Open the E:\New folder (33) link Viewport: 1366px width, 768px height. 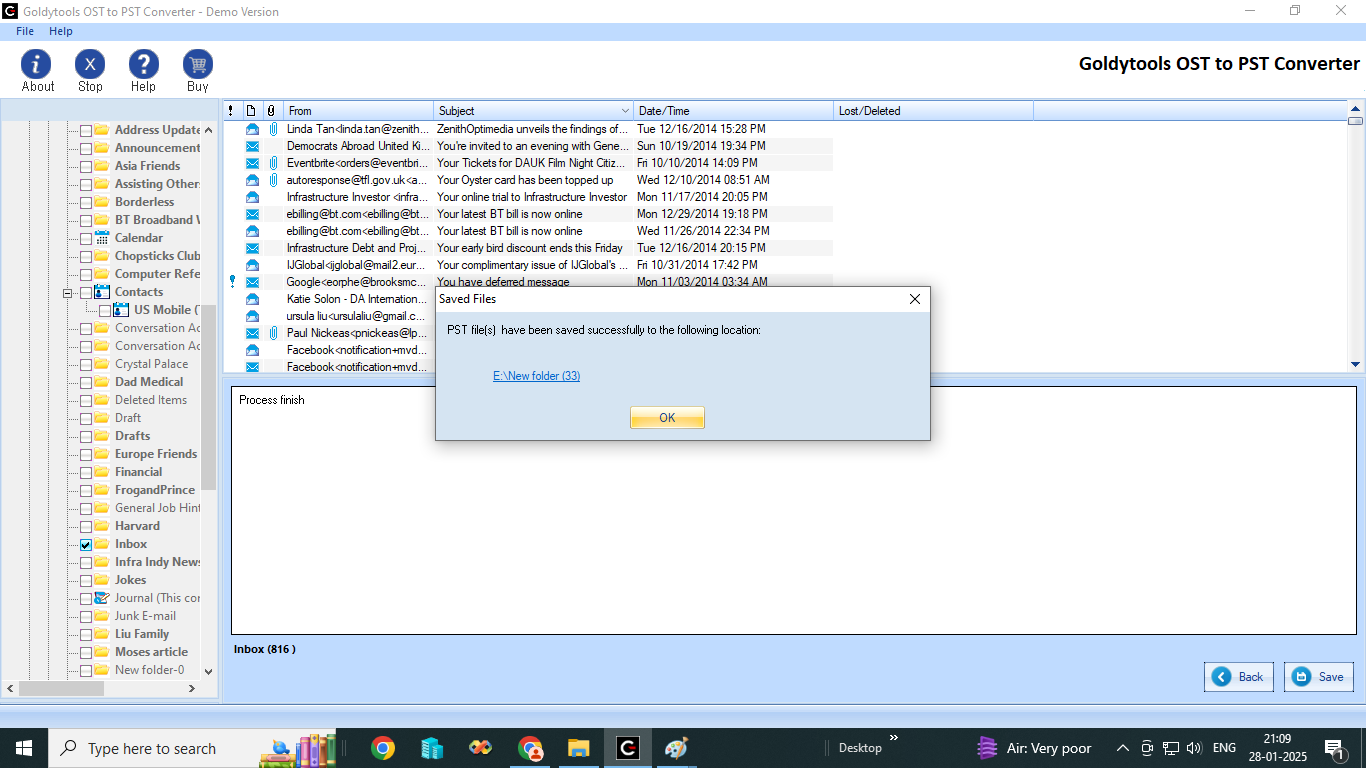tap(536, 376)
